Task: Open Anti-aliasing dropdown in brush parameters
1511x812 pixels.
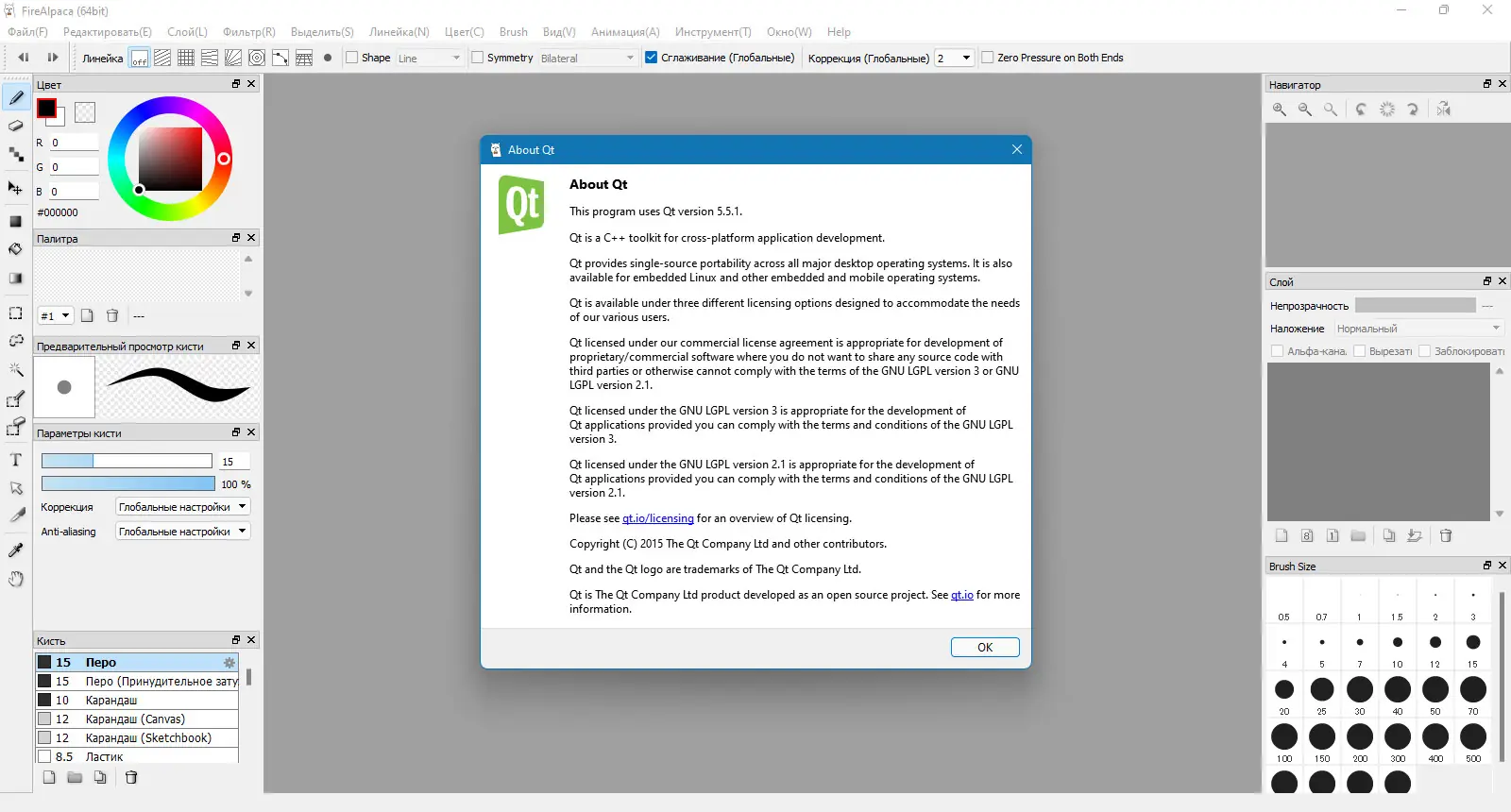Action: 182,532
